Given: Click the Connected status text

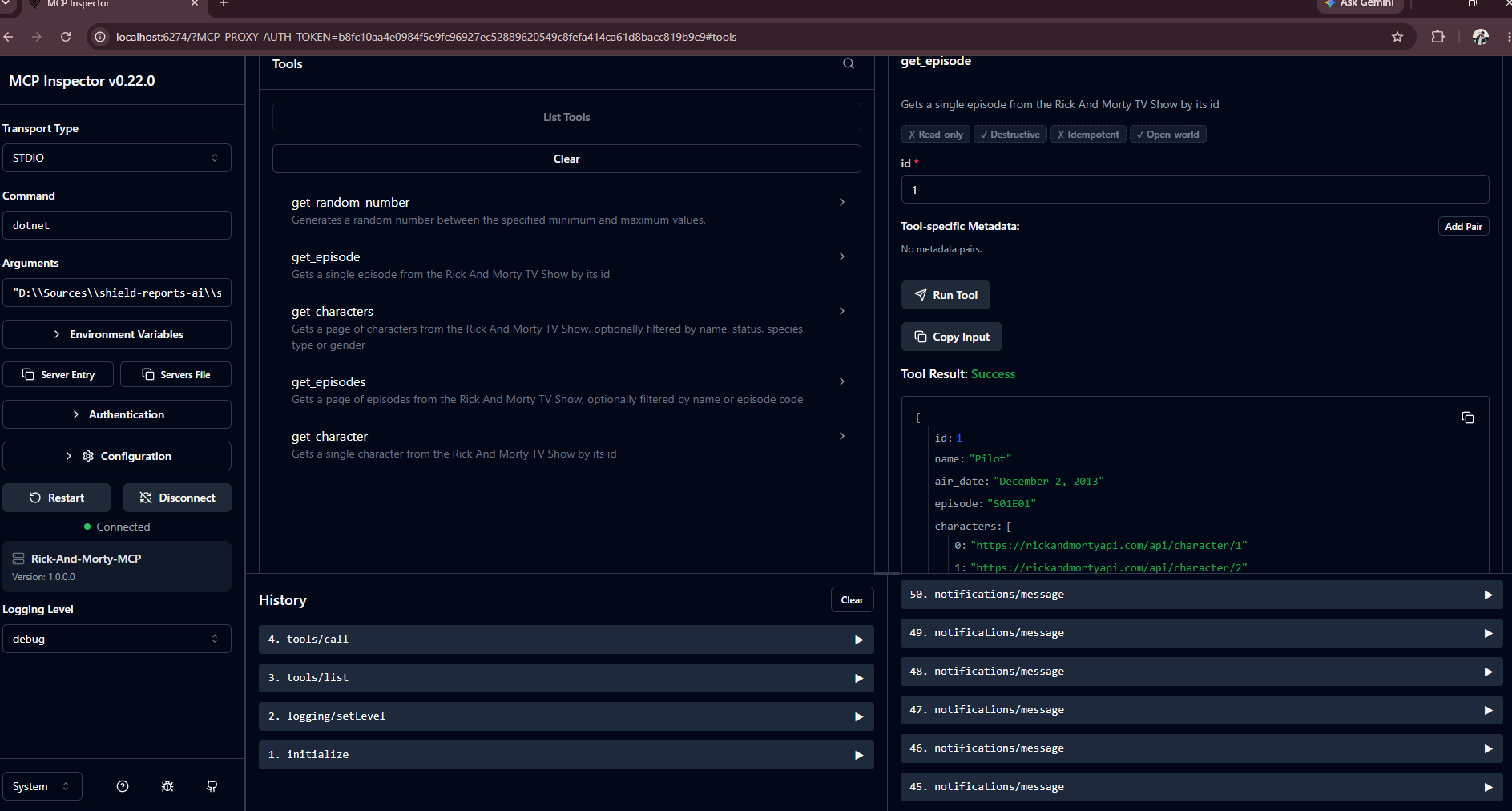Looking at the screenshot, I should point(123,527).
